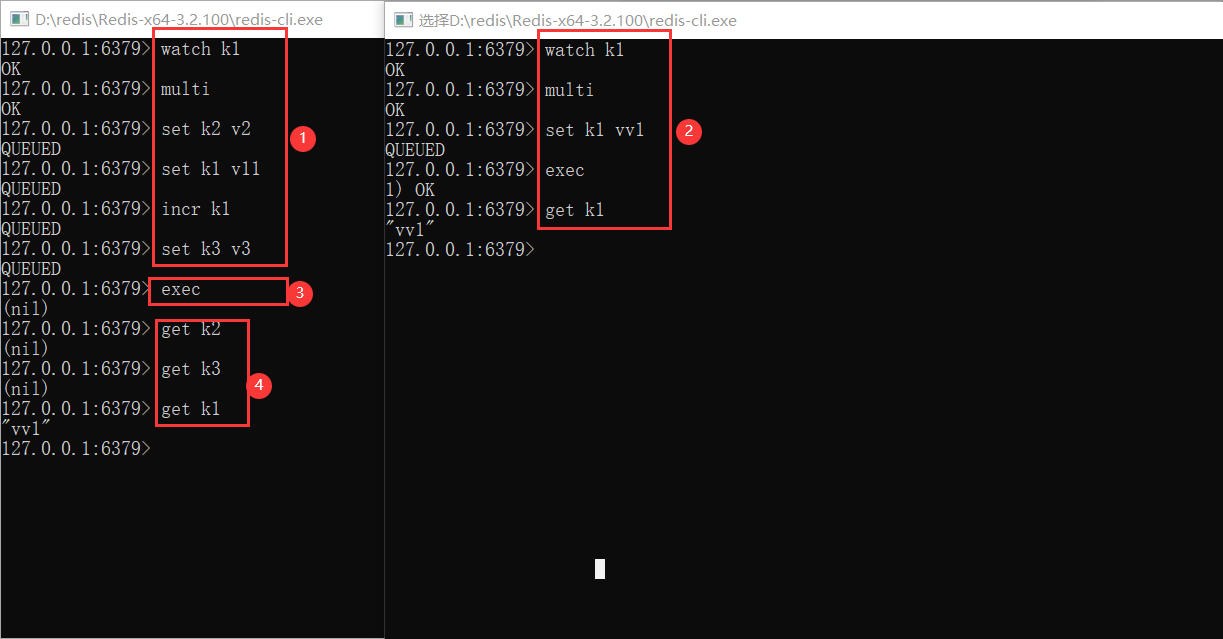Click the left redis-cli window title bar icon
This screenshot has width=1223, height=639.
[x=18, y=20]
